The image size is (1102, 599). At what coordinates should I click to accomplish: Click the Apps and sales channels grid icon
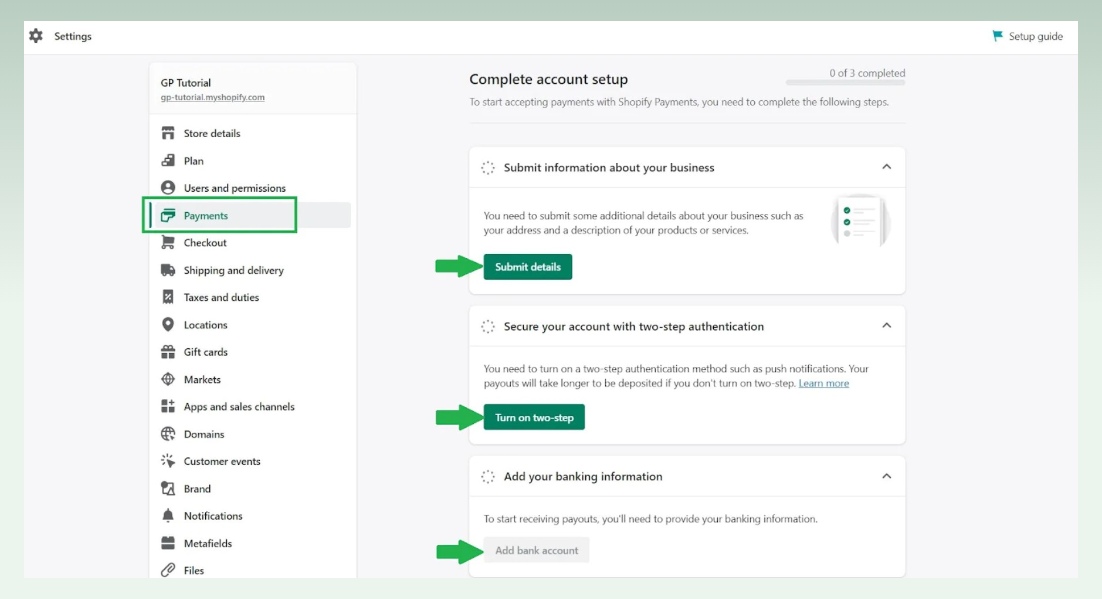pyautogui.click(x=168, y=406)
